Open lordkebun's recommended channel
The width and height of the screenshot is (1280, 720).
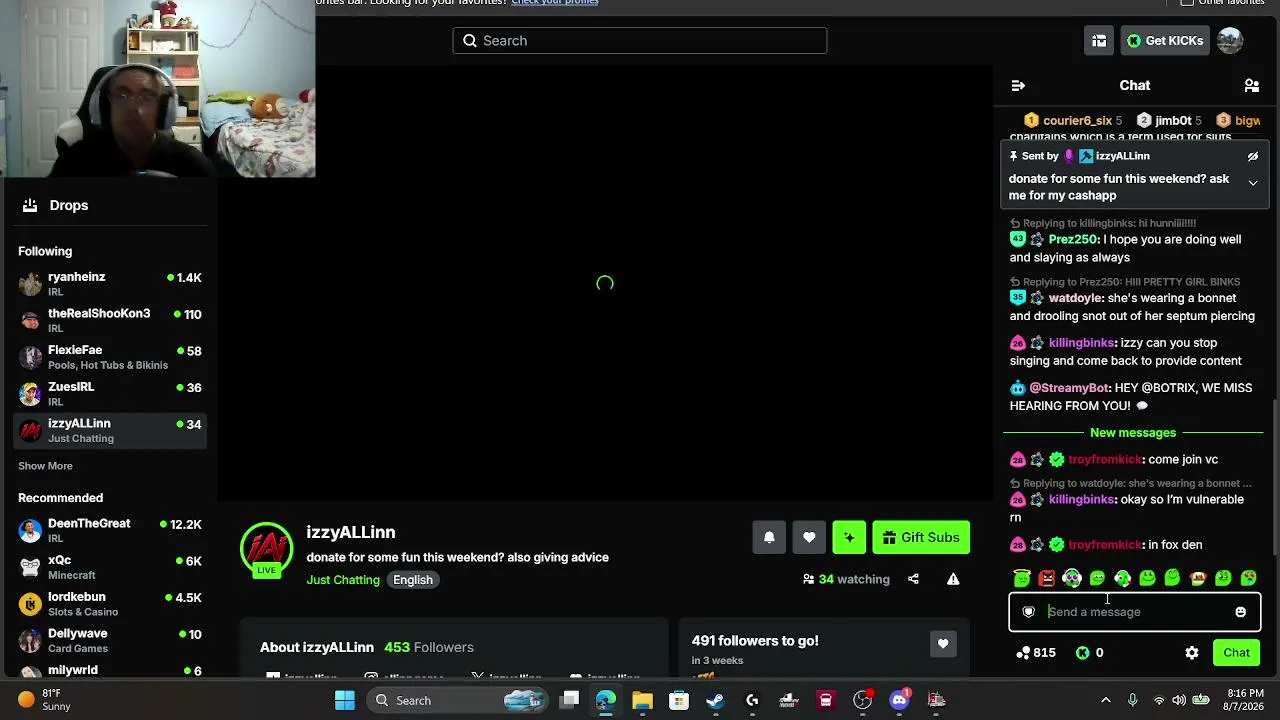tap(110, 604)
